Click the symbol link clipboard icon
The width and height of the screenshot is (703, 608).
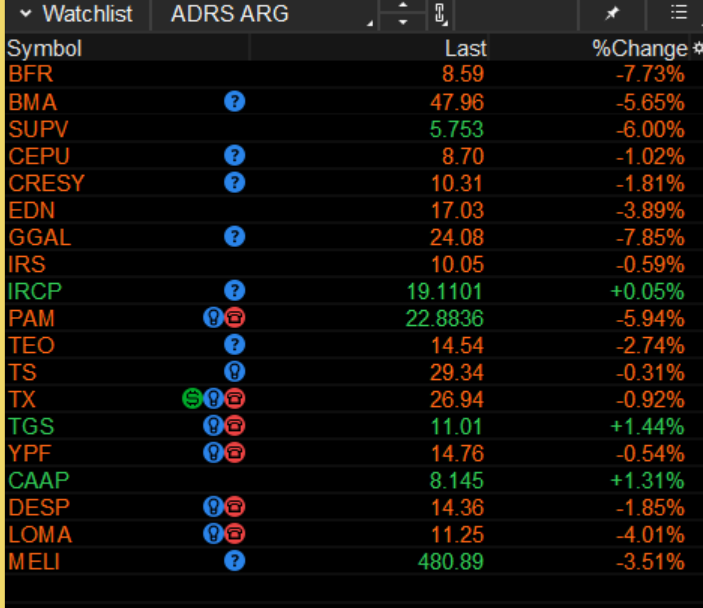pyautogui.click(x=440, y=13)
